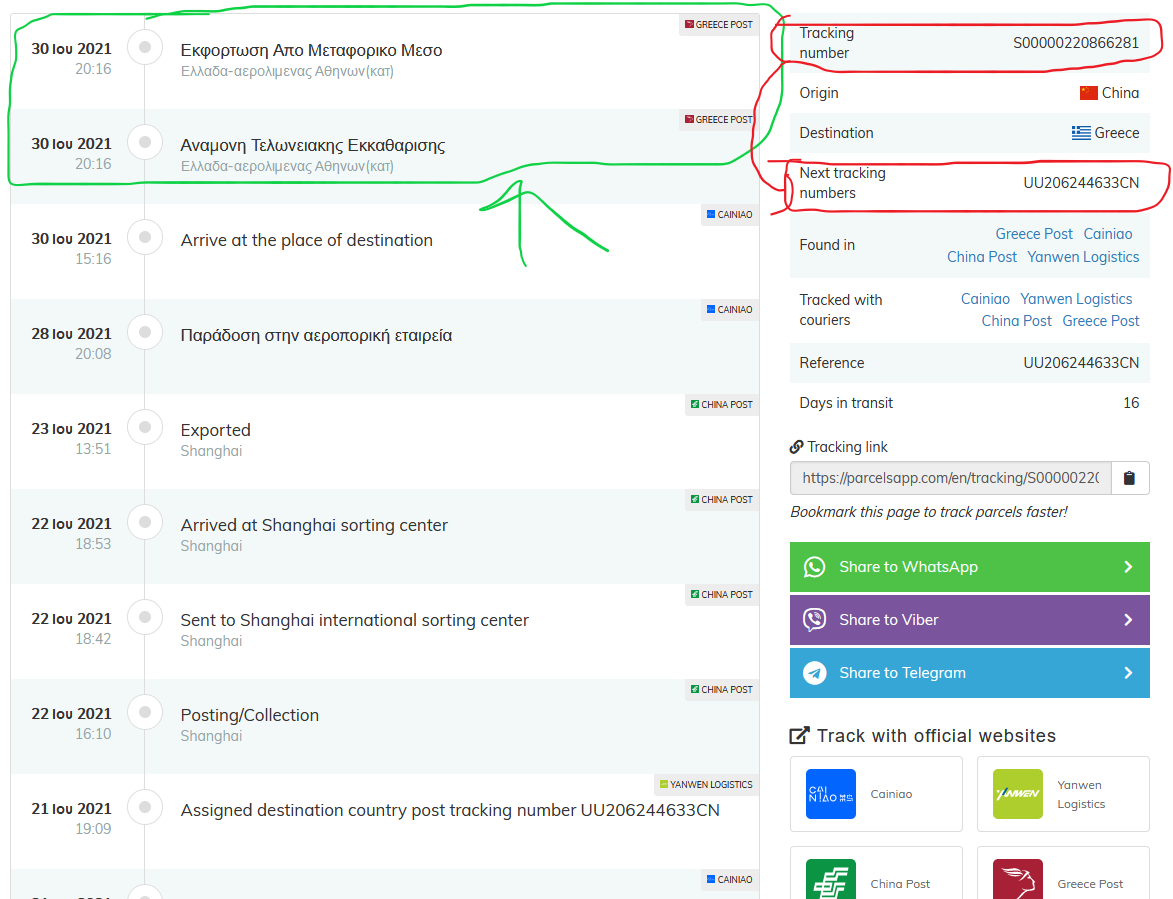Open Greece Post link in Found in row
Viewport: 1173px width, 899px height.
tap(1034, 234)
